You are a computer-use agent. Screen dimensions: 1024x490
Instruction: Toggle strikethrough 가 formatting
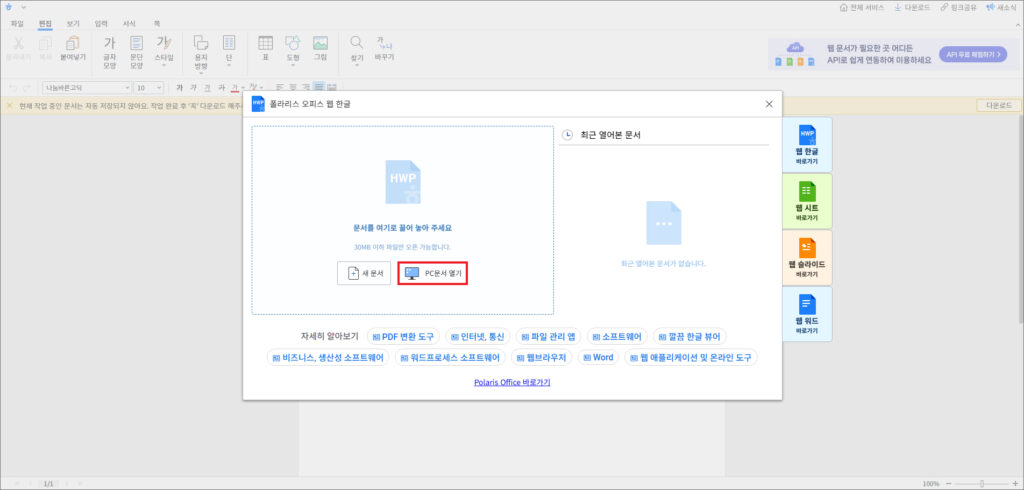[221, 88]
